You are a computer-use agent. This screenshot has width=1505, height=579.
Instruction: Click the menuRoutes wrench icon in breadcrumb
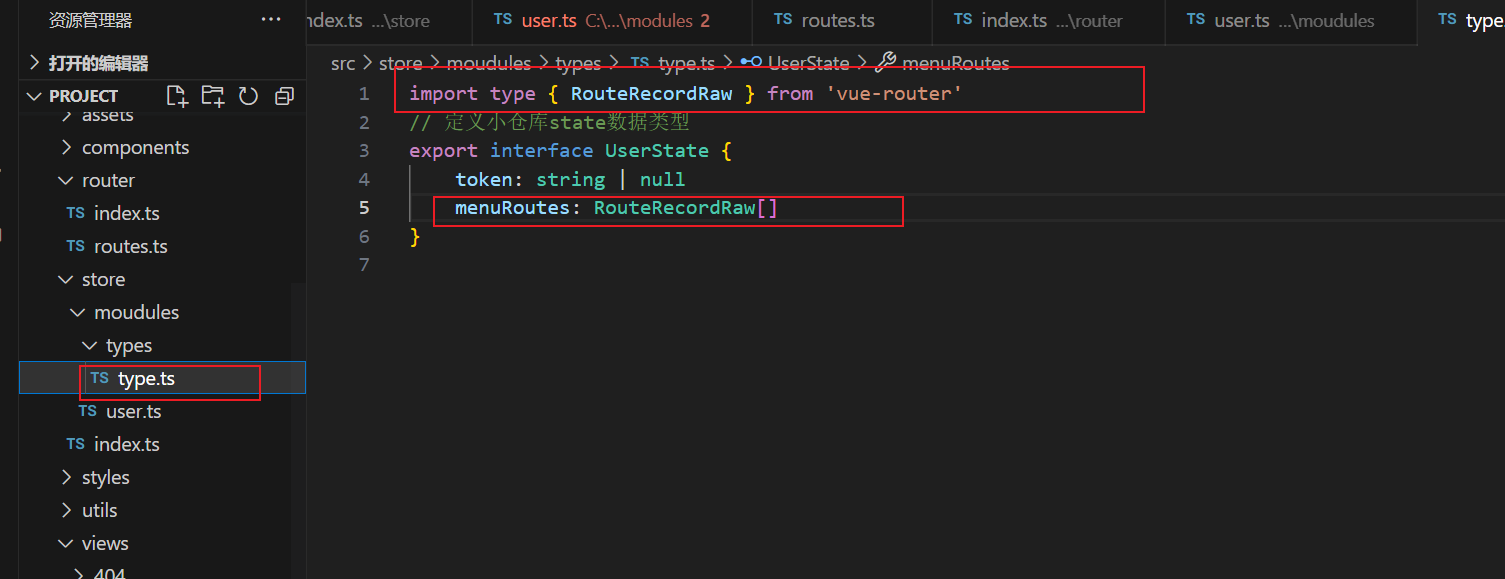[886, 61]
